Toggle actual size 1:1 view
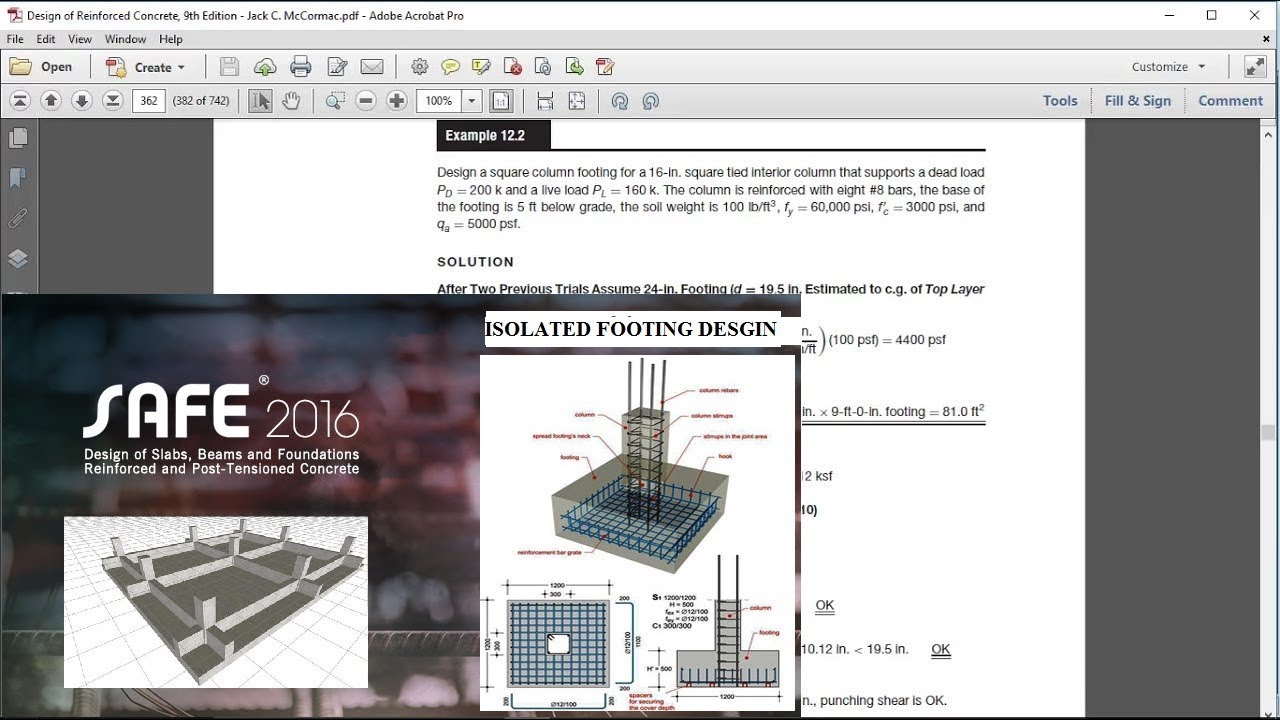The image size is (1280, 720). (501, 101)
